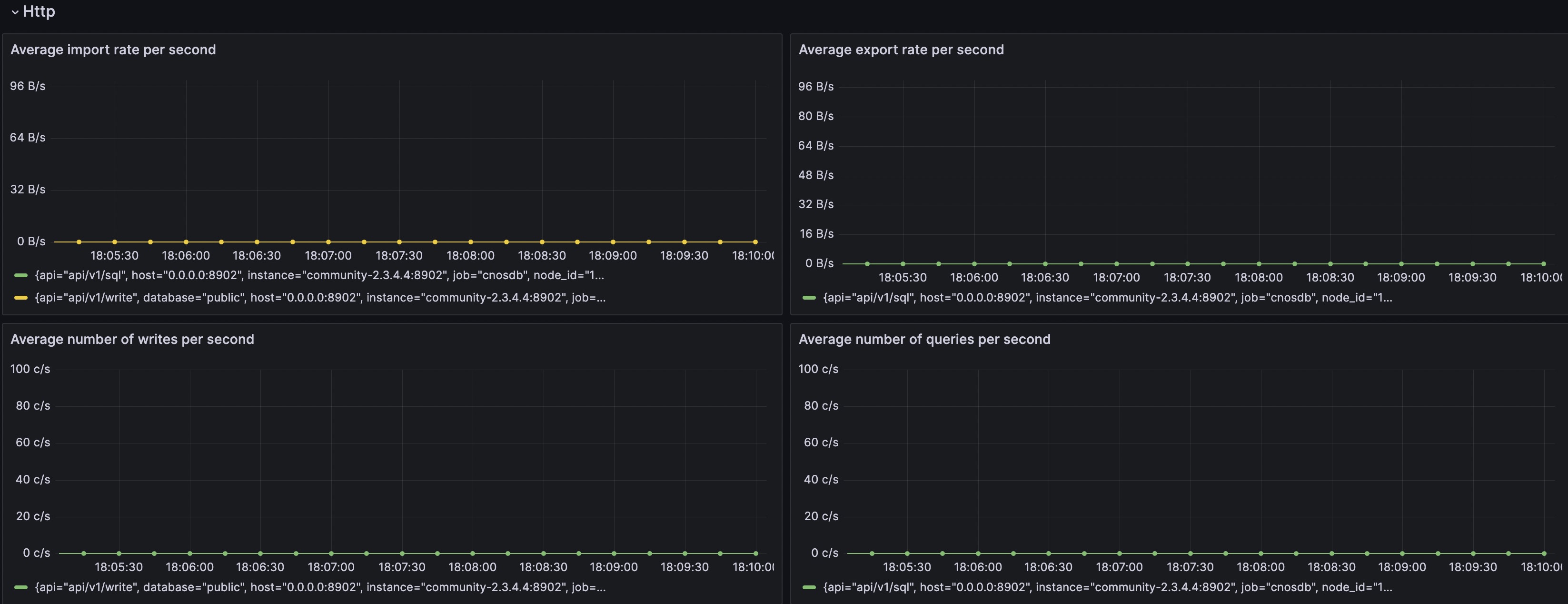
Task: Click data point at 18:06:00 in writes chart
Action: point(190,554)
